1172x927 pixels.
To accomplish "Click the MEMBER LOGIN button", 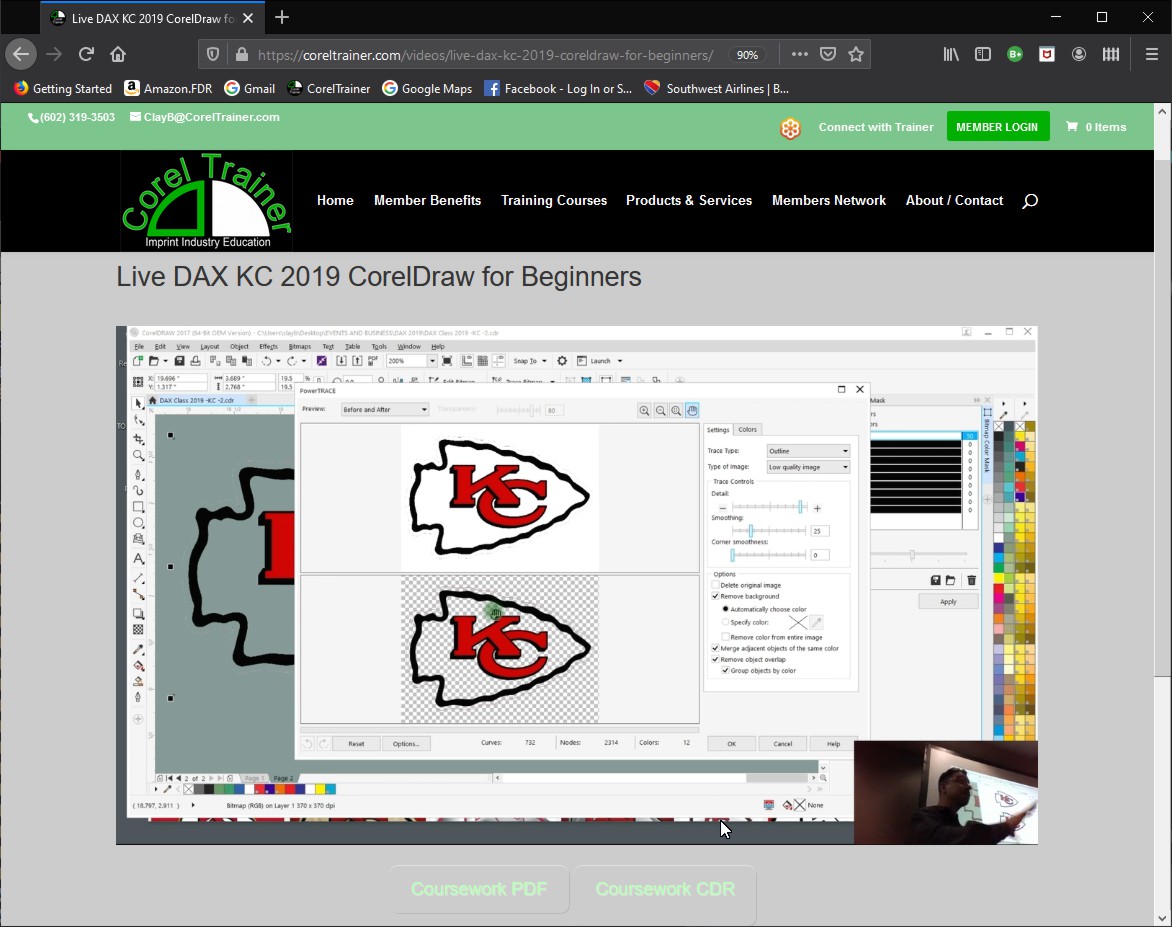I will click(x=997, y=127).
